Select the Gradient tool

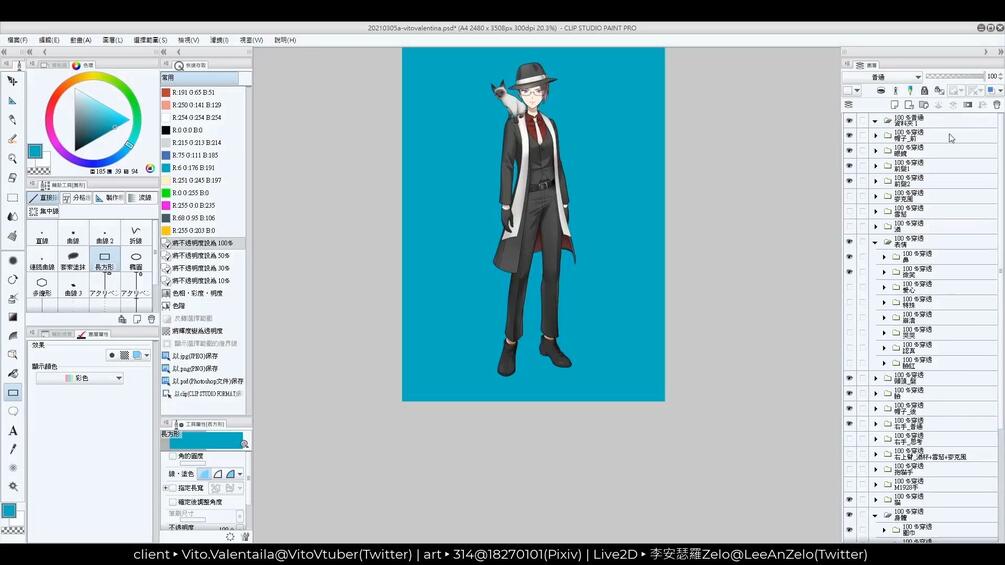12,317
